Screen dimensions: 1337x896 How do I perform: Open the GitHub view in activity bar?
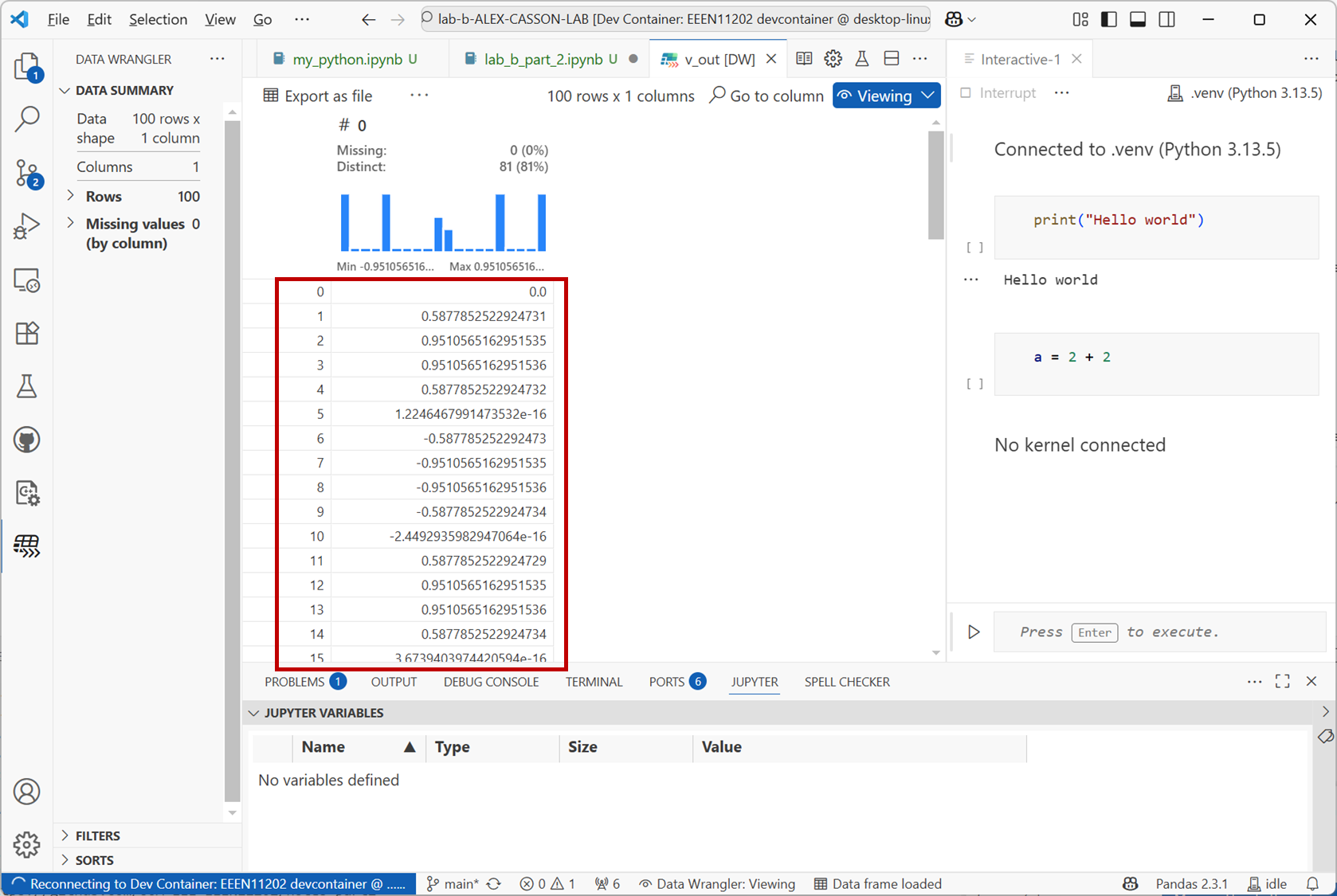pos(27,440)
